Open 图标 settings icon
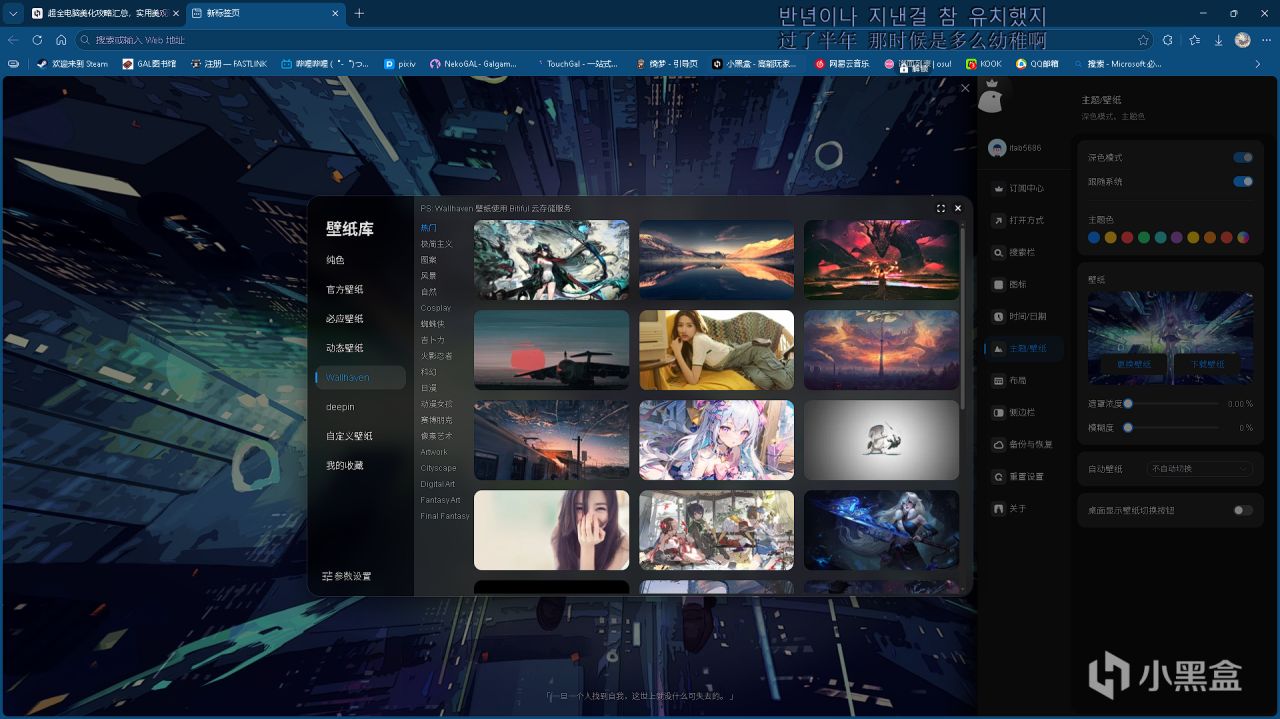 [998, 284]
